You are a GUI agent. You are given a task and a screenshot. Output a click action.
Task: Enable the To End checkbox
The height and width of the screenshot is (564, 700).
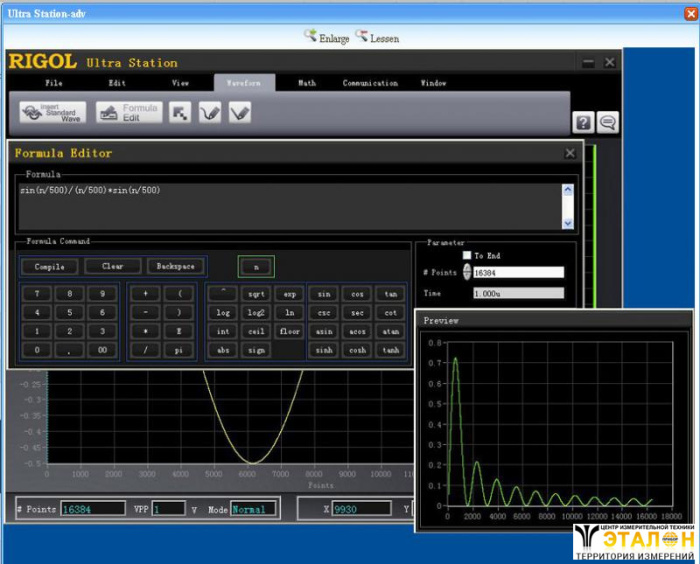tap(466, 256)
